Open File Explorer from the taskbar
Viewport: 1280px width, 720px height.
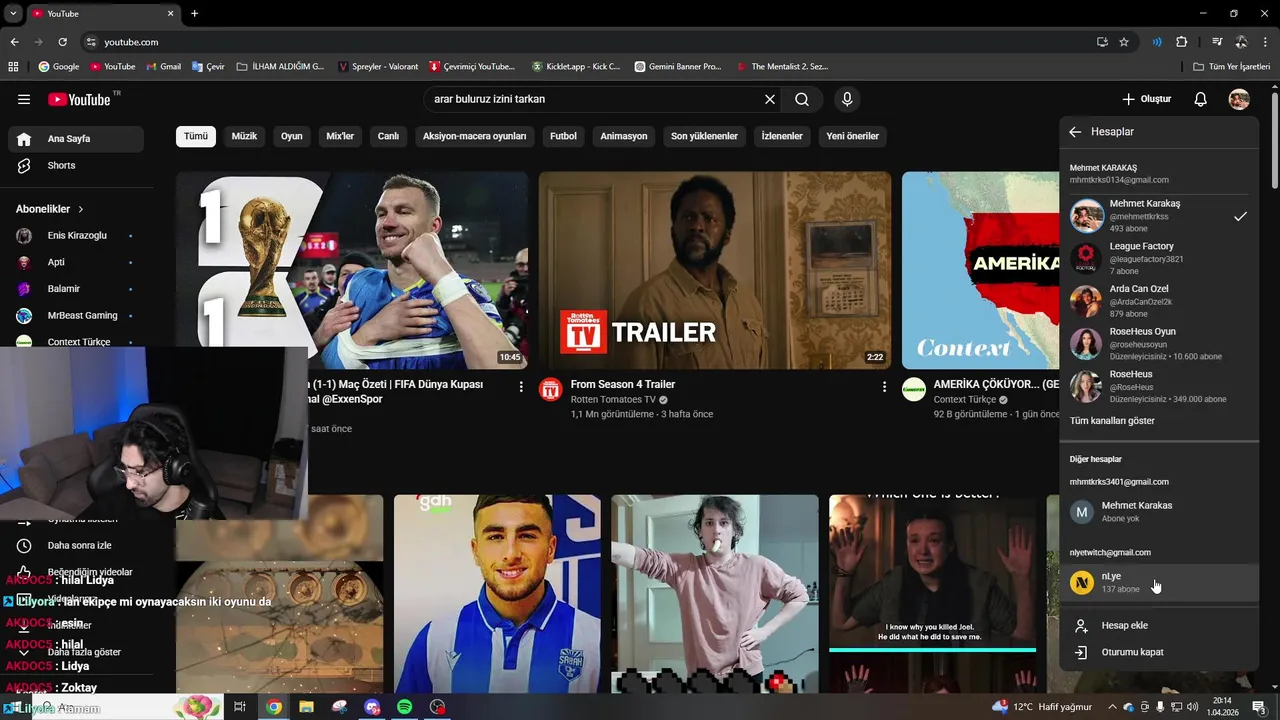(306, 707)
